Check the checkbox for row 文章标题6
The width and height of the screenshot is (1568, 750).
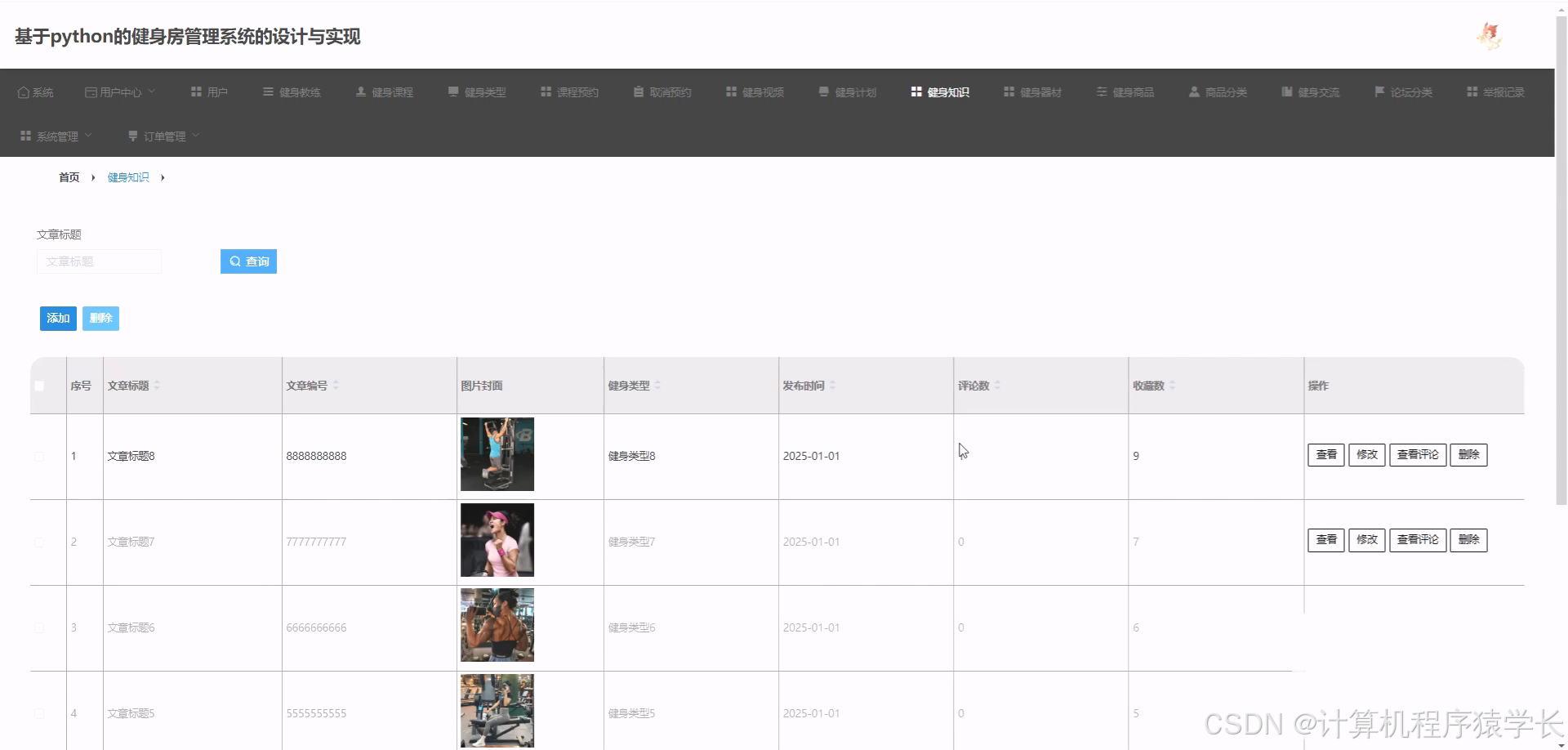point(39,627)
